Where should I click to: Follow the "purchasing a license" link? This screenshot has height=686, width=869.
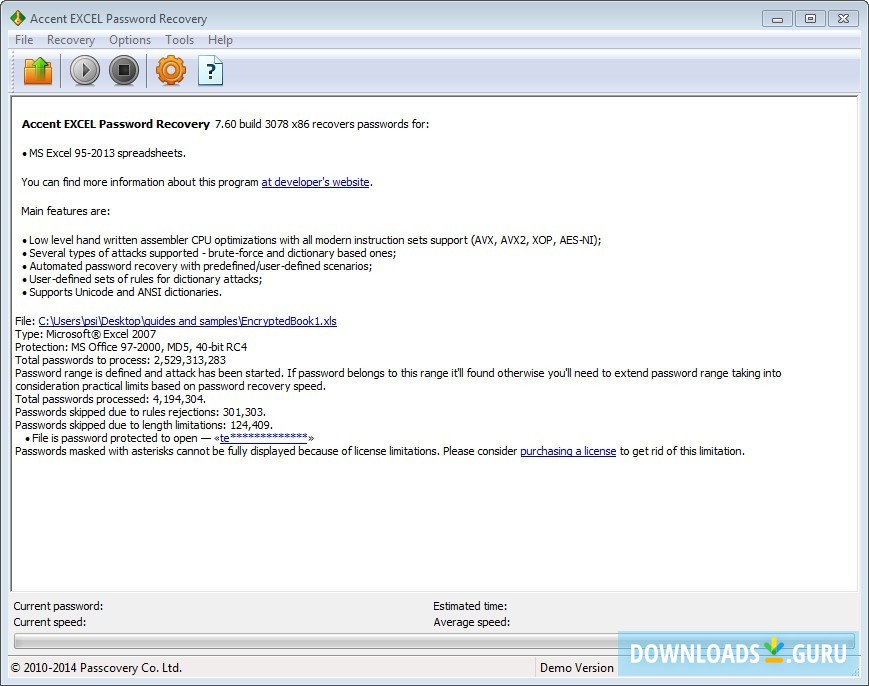[x=568, y=451]
